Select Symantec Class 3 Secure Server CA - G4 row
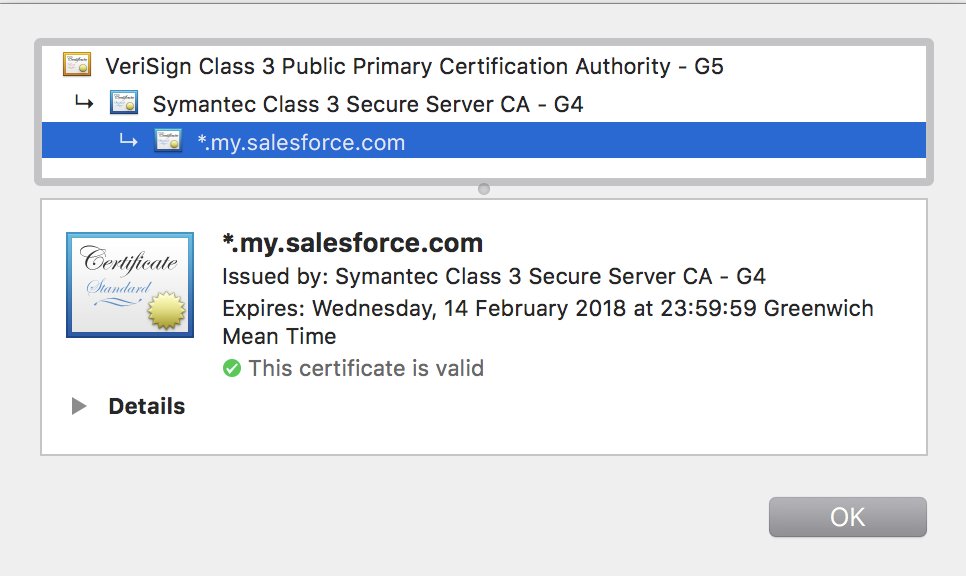 484,103
